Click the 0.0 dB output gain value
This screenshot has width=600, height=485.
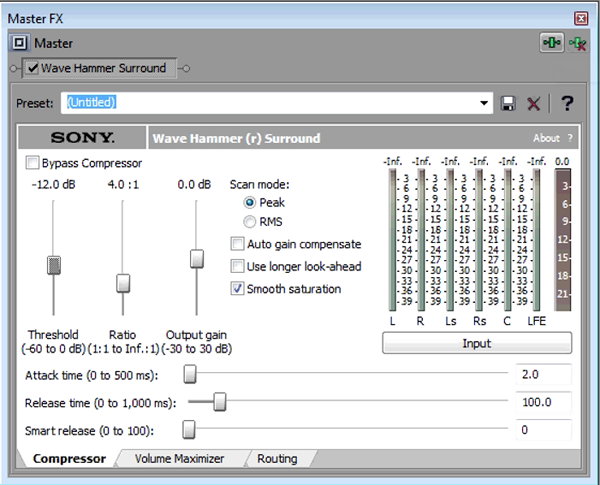coord(194,185)
